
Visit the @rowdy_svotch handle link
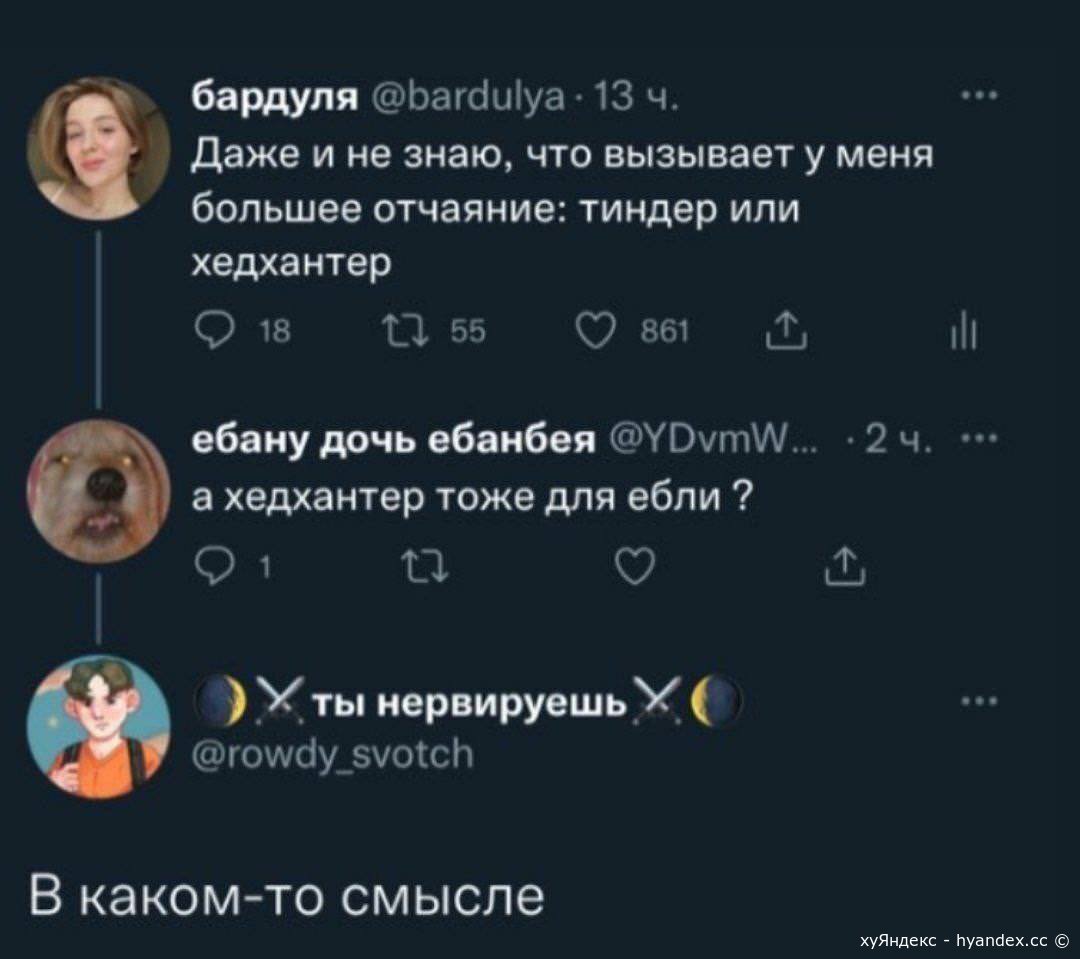coord(333,754)
